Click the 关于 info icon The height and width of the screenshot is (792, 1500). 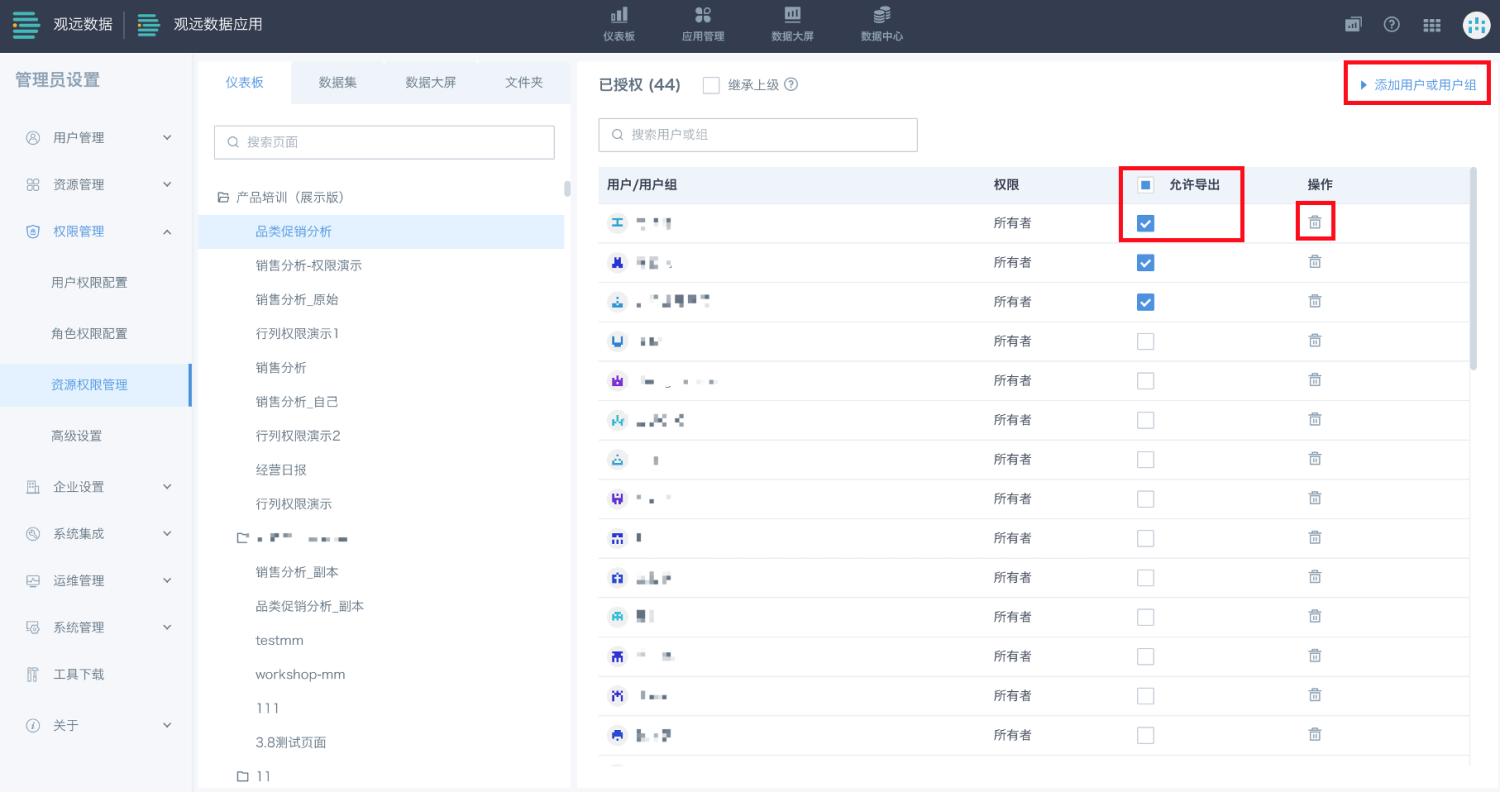click(33, 725)
